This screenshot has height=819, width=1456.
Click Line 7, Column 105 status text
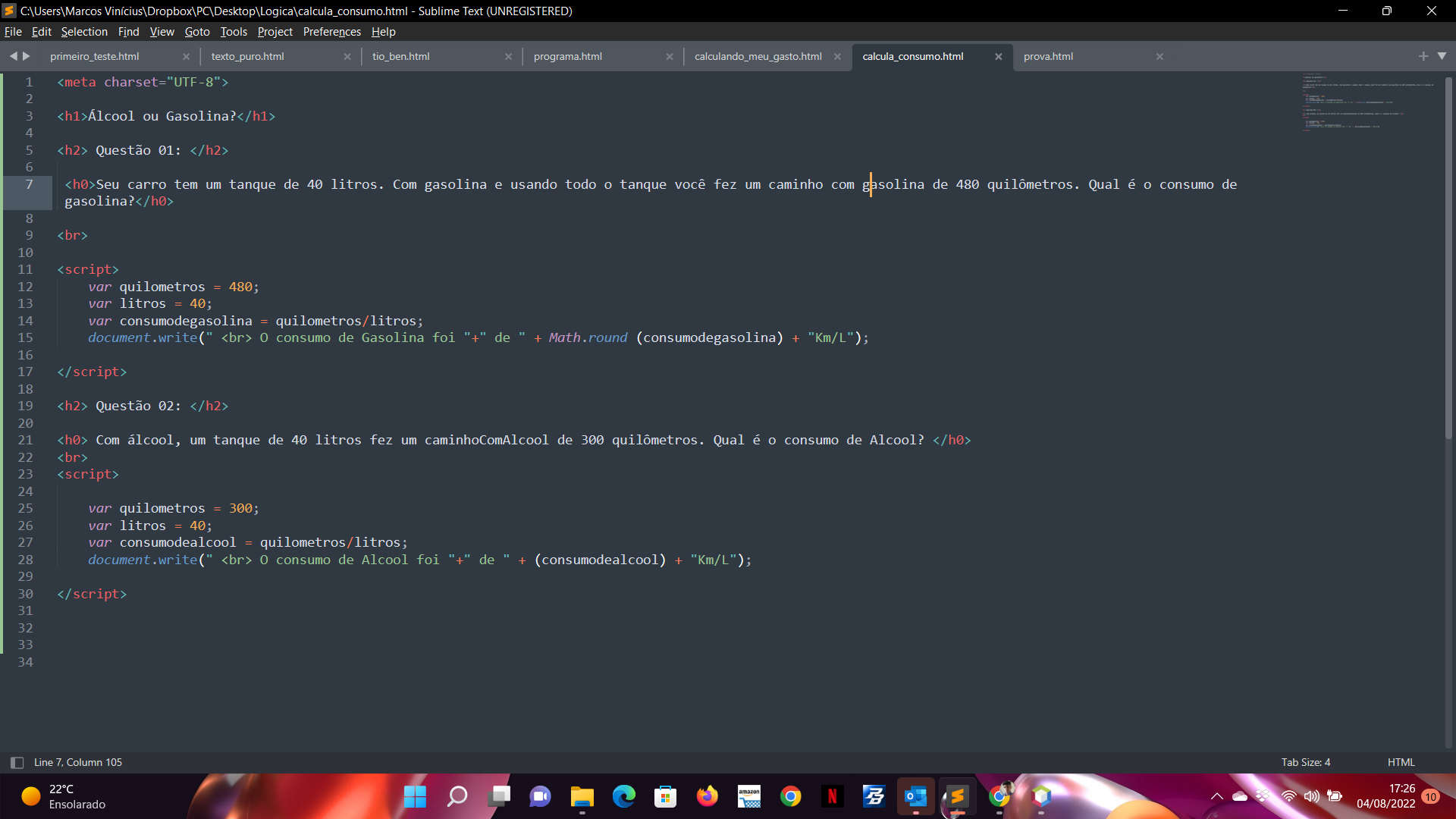tap(78, 762)
